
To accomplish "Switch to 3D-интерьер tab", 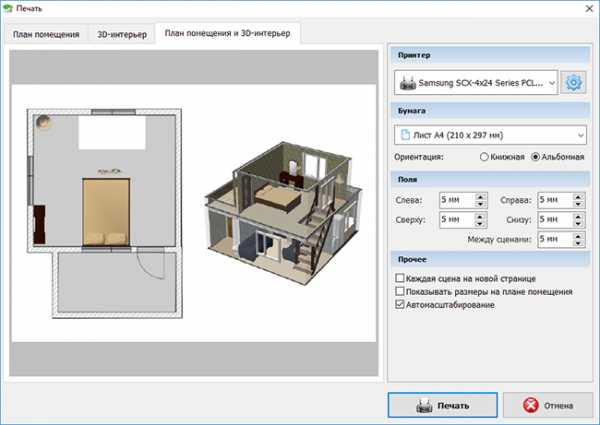I will pyautogui.click(x=123, y=35).
